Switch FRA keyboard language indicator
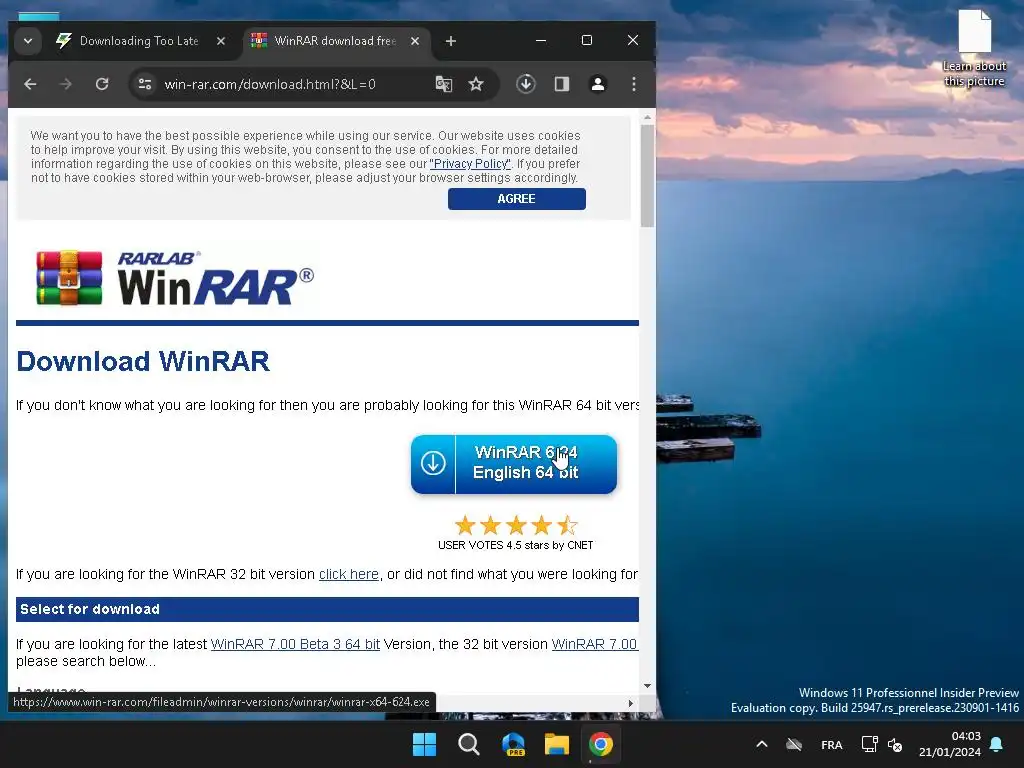This screenshot has width=1024, height=768. [x=831, y=744]
